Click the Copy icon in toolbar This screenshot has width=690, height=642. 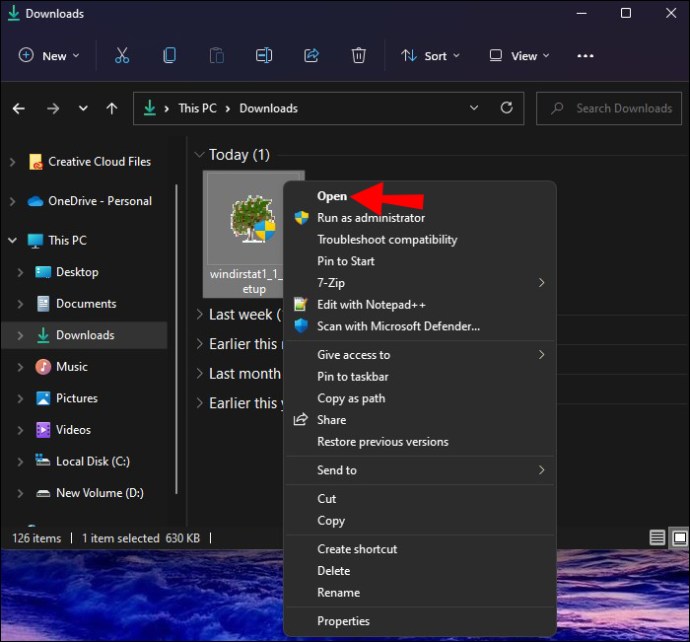coord(169,56)
